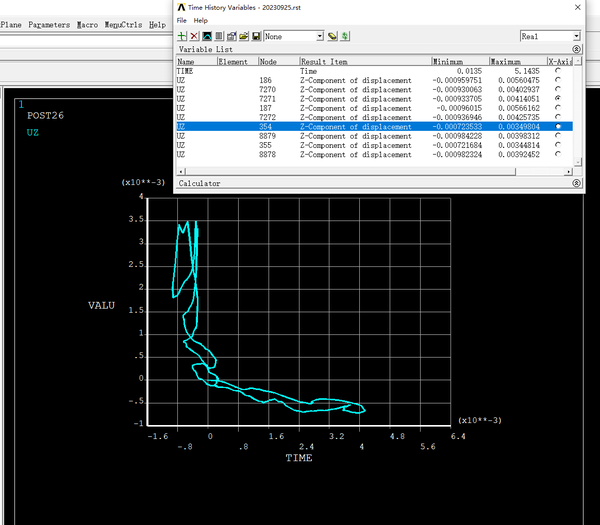Click the Clear Time-History Data icon

pyautogui.click(x=332, y=36)
